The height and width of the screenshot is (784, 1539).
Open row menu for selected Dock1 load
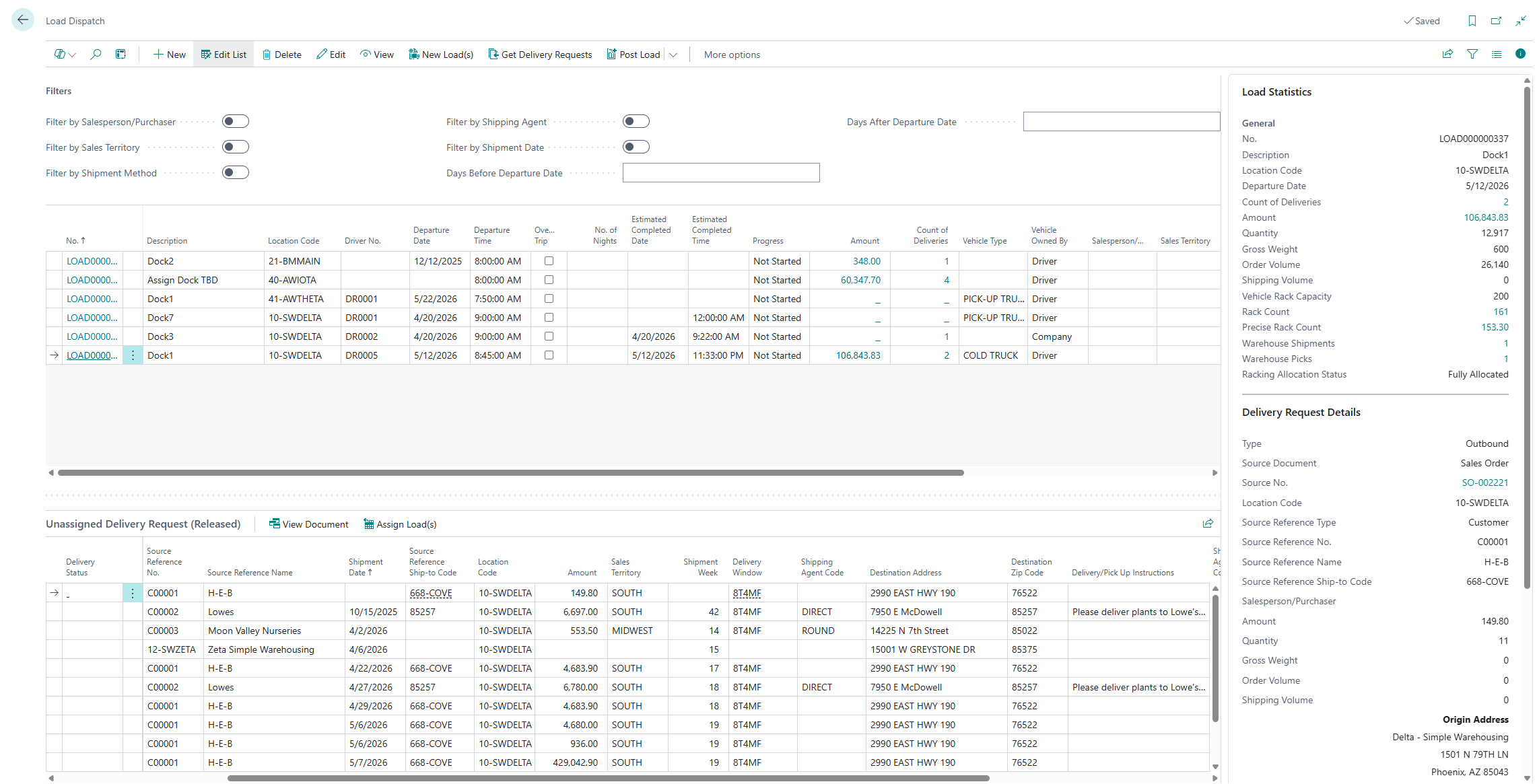(133, 355)
